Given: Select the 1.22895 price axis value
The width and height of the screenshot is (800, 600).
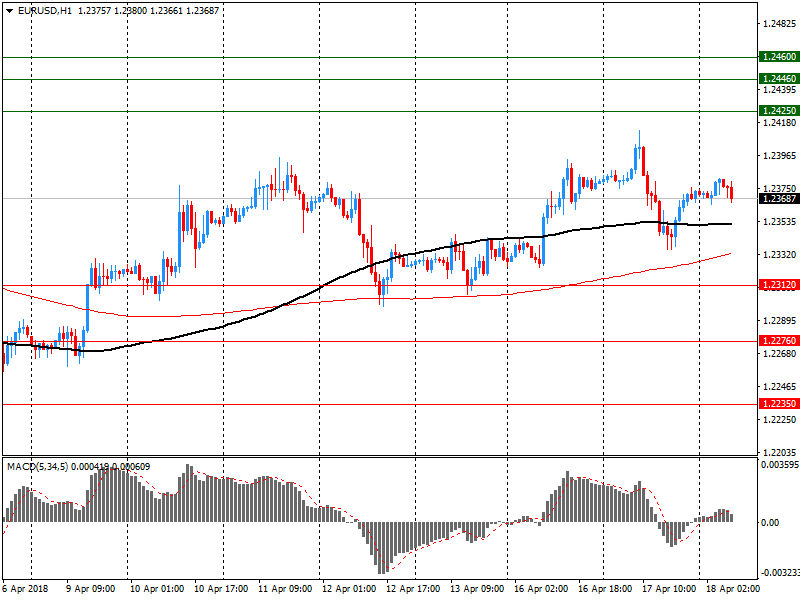Looking at the screenshot, I should (780, 320).
